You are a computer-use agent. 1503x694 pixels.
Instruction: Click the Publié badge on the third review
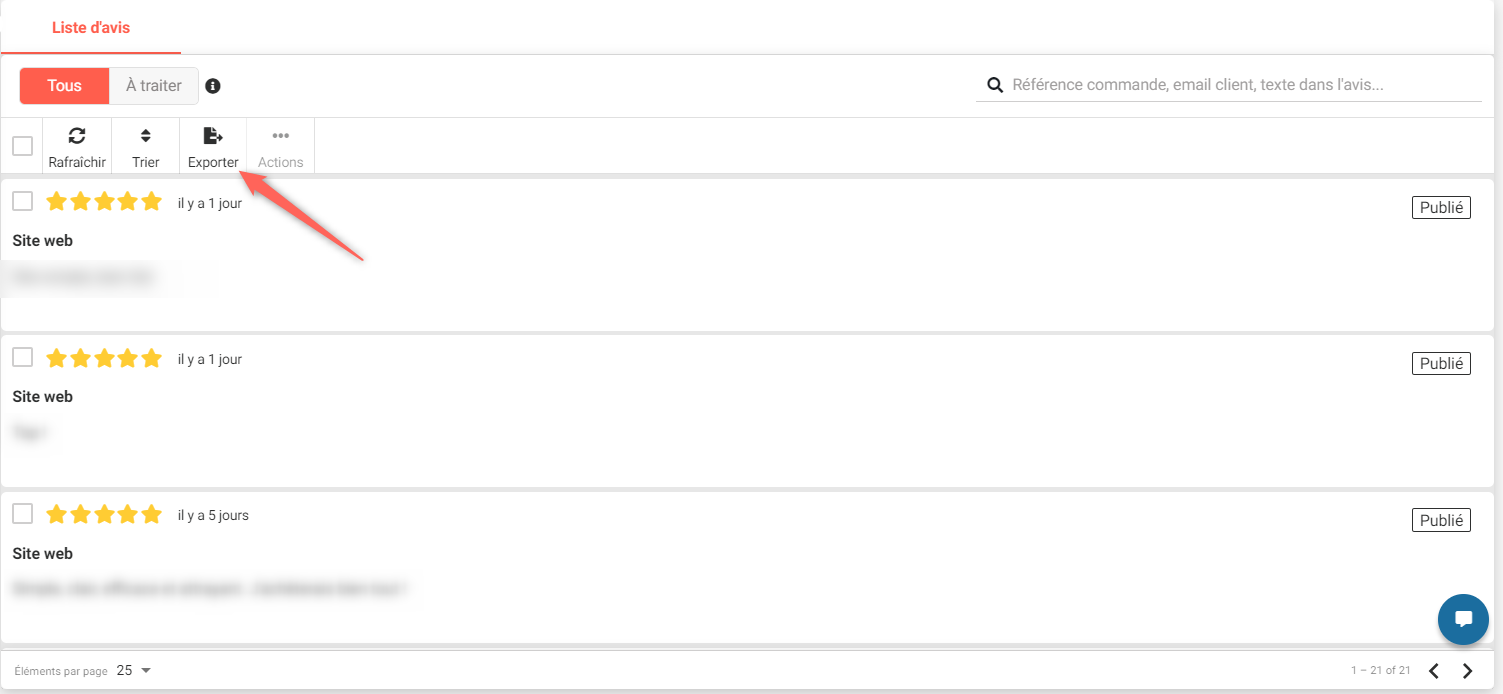(1441, 520)
